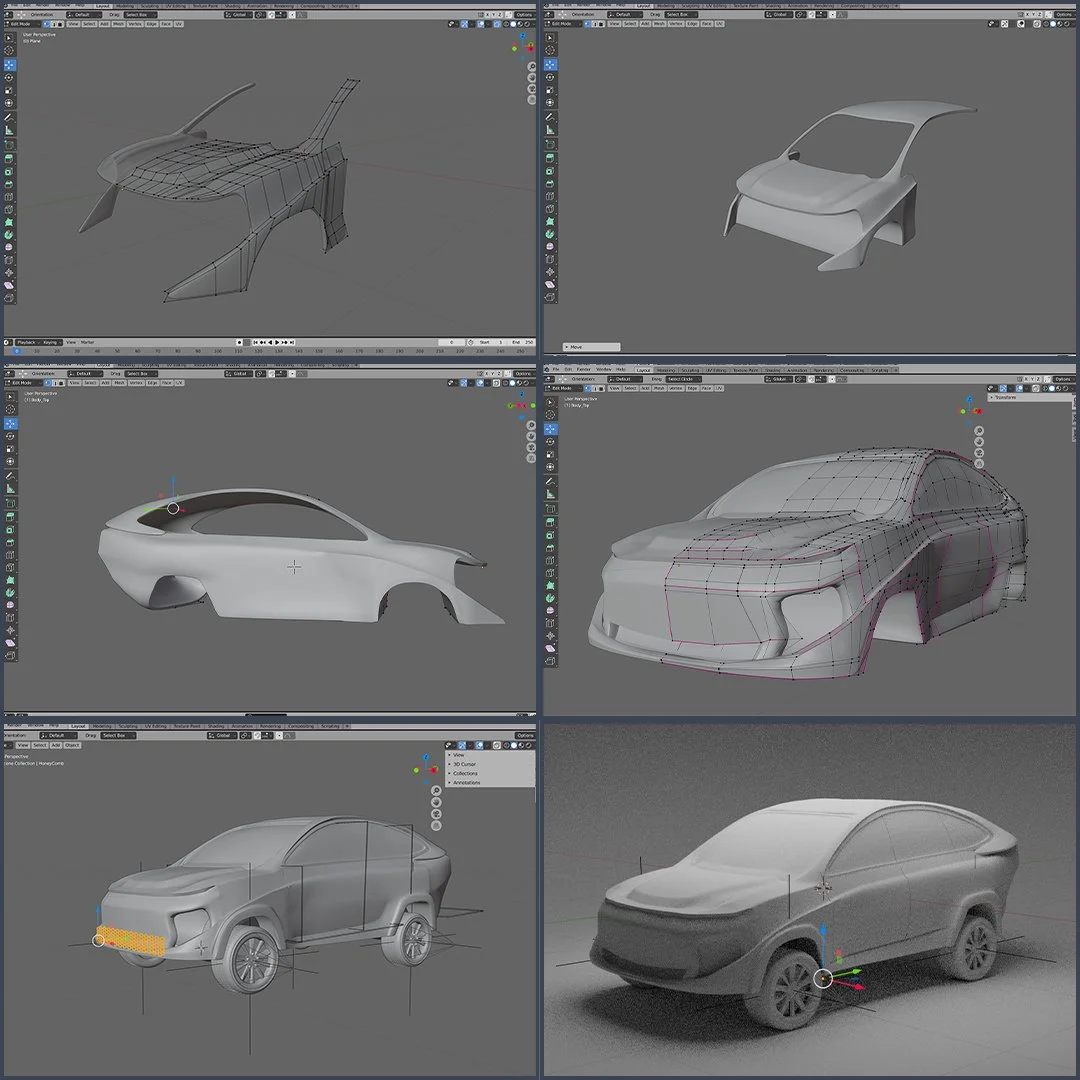Select the Transform tool in full wireframe car panel
The width and height of the screenshot is (1080, 1080).
tap(550, 468)
